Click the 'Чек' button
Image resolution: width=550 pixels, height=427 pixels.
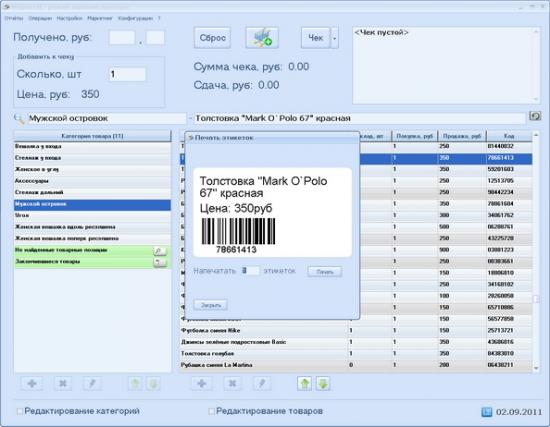point(316,38)
